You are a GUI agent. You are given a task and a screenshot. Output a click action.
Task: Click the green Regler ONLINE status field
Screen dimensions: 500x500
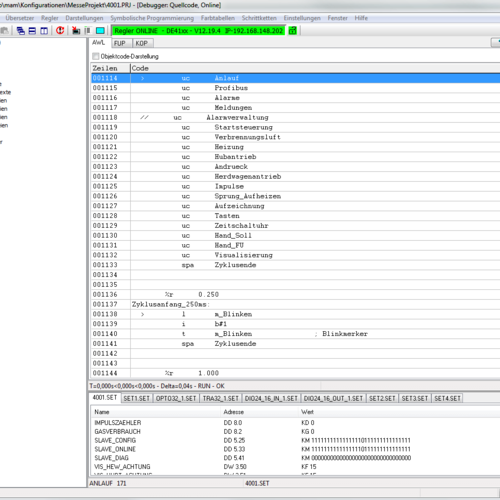198,31
